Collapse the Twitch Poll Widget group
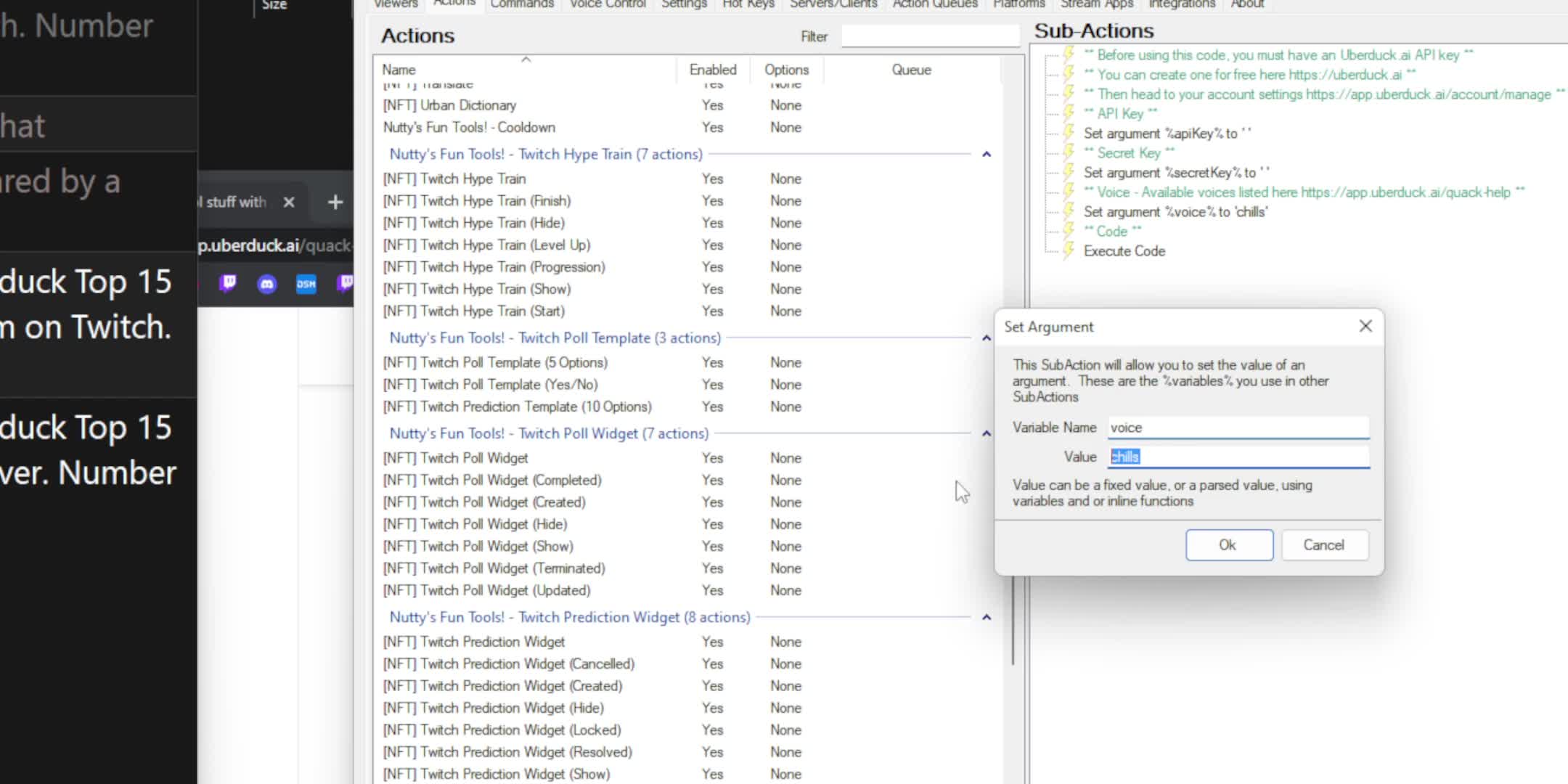 click(x=986, y=433)
